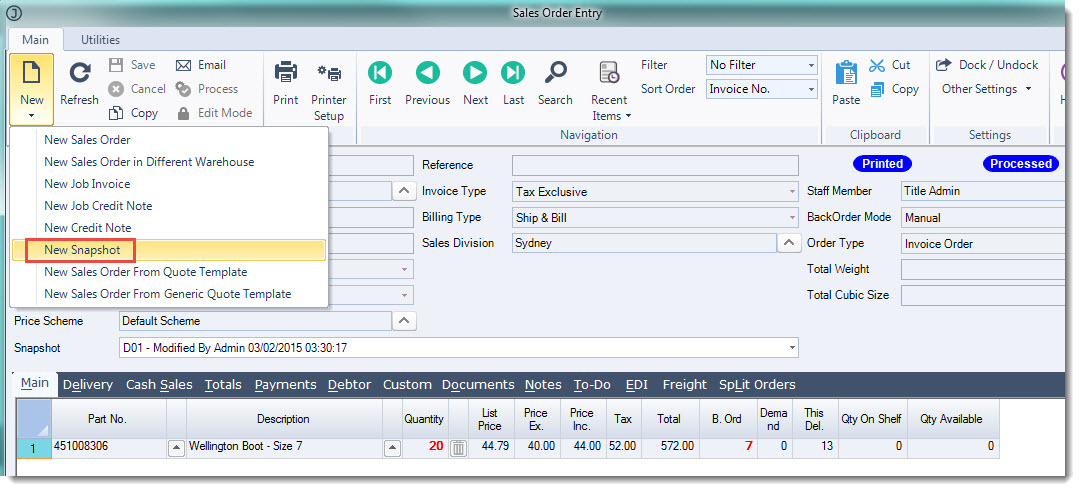The width and height of the screenshot is (1080, 491).
Task: Choose New Credit Note
Action: coord(87,228)
